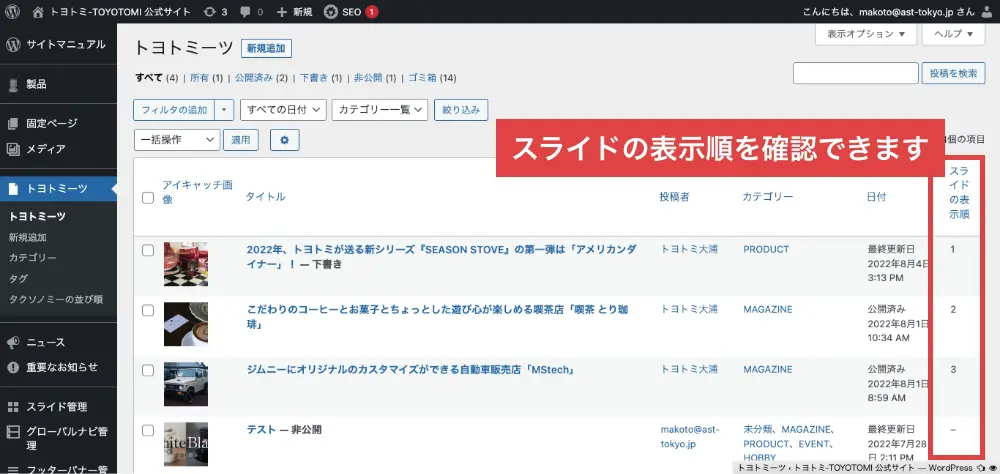Open the ジムニー MStech post title
The height and width of the screenshot is (474, 1000).
pos(411,369)
